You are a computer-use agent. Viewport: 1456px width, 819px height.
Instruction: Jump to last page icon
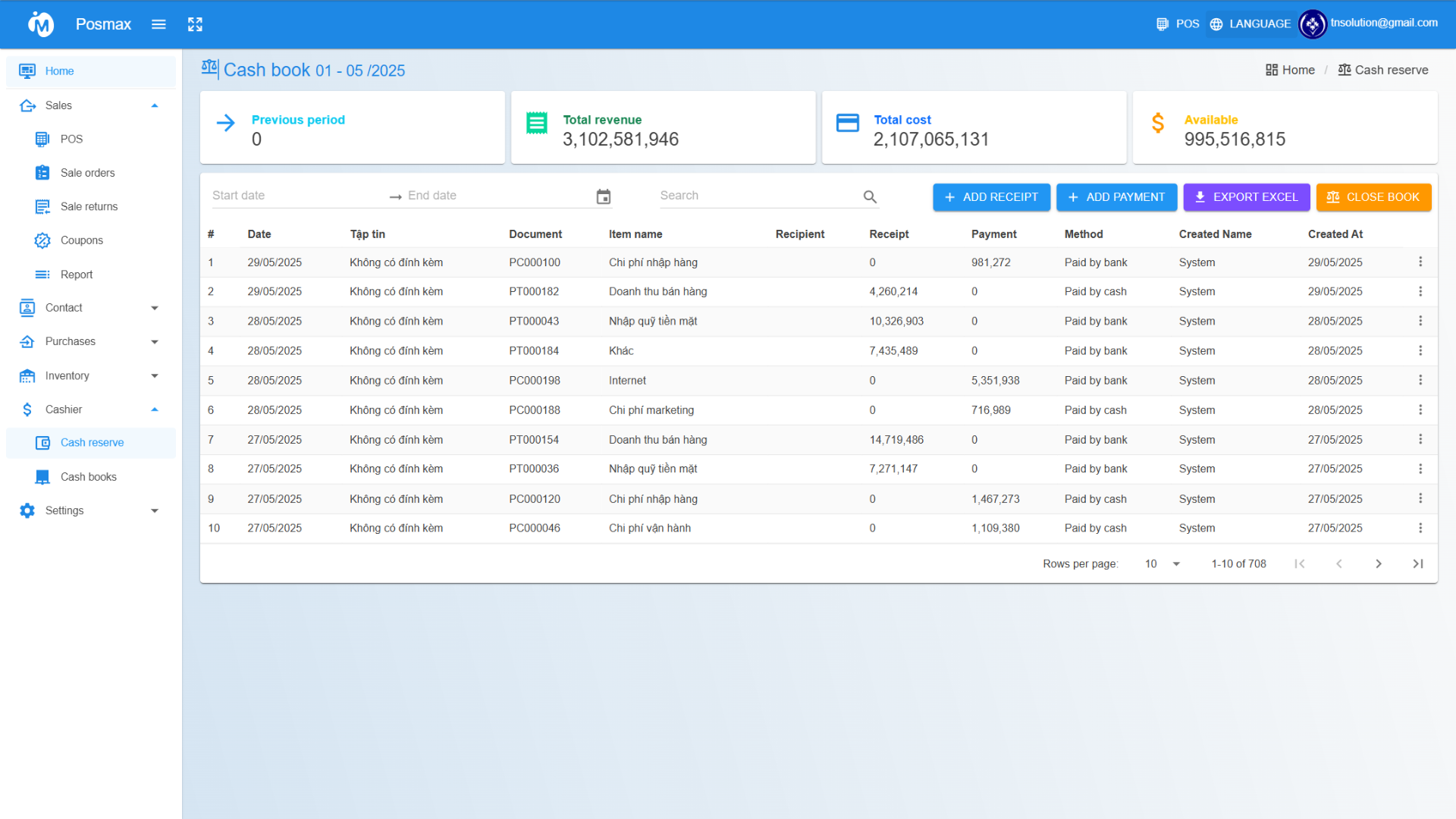1417,563
